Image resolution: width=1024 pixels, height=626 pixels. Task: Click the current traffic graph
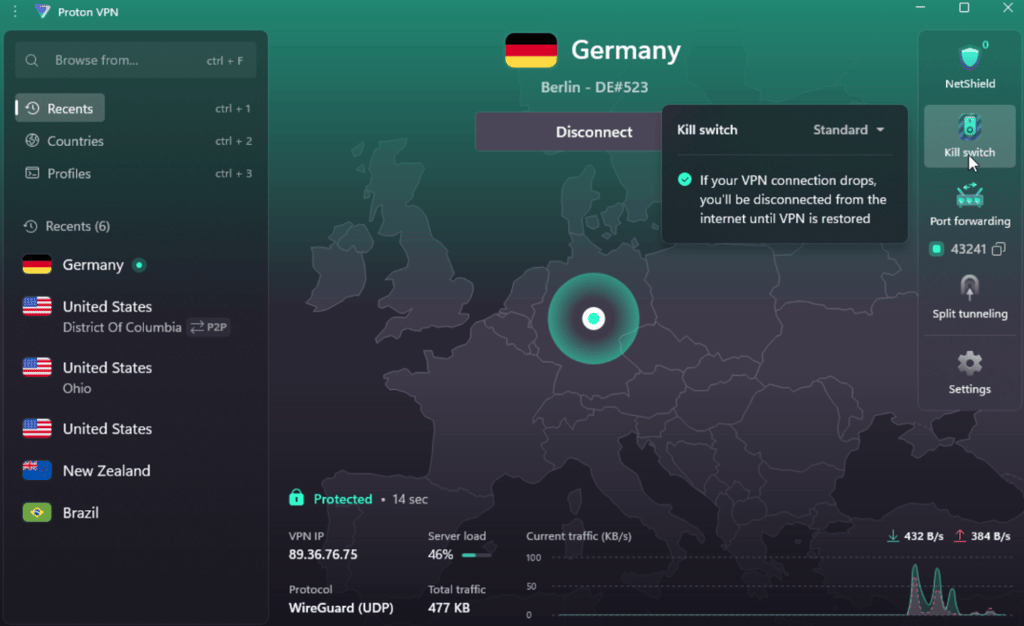(781, 586)
